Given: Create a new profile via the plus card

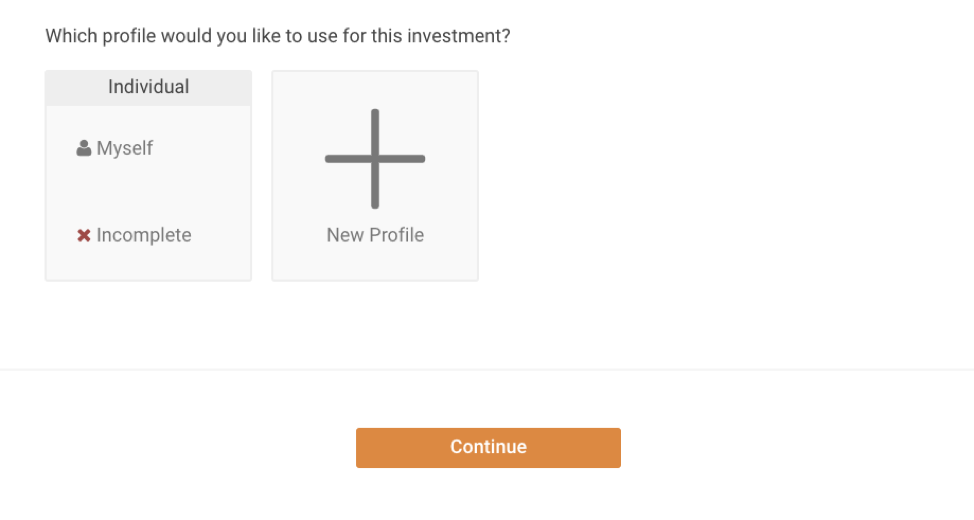Looking at the screenshot, I should coord(375,176).
